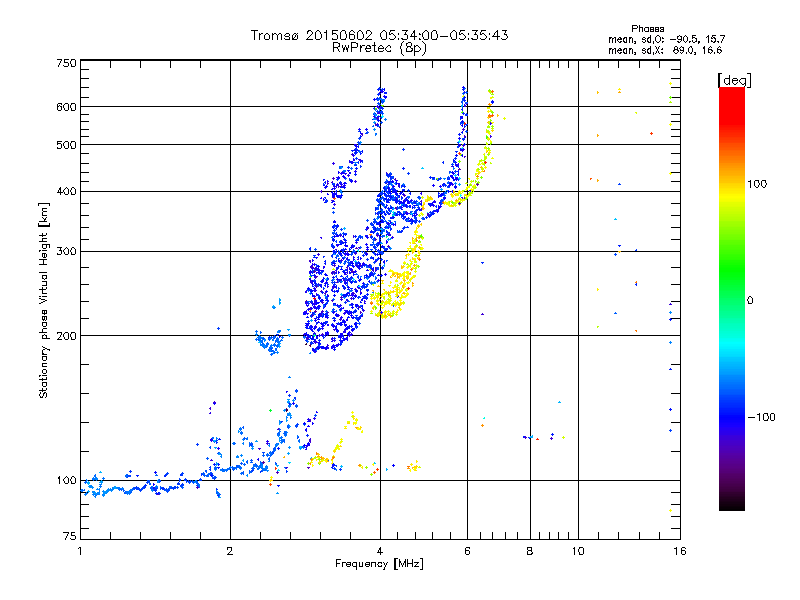Click the y-axis tick label '750'
The image size is (800, 600).
66,63
